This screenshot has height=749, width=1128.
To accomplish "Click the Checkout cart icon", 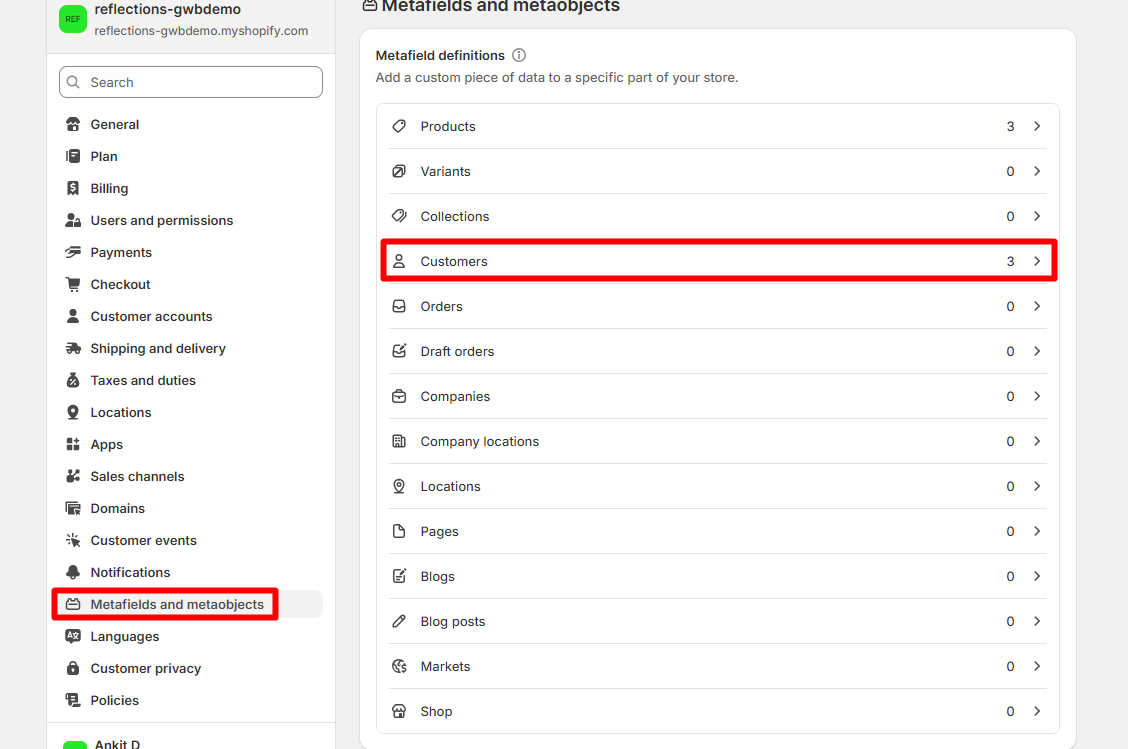I will [73, 284].
